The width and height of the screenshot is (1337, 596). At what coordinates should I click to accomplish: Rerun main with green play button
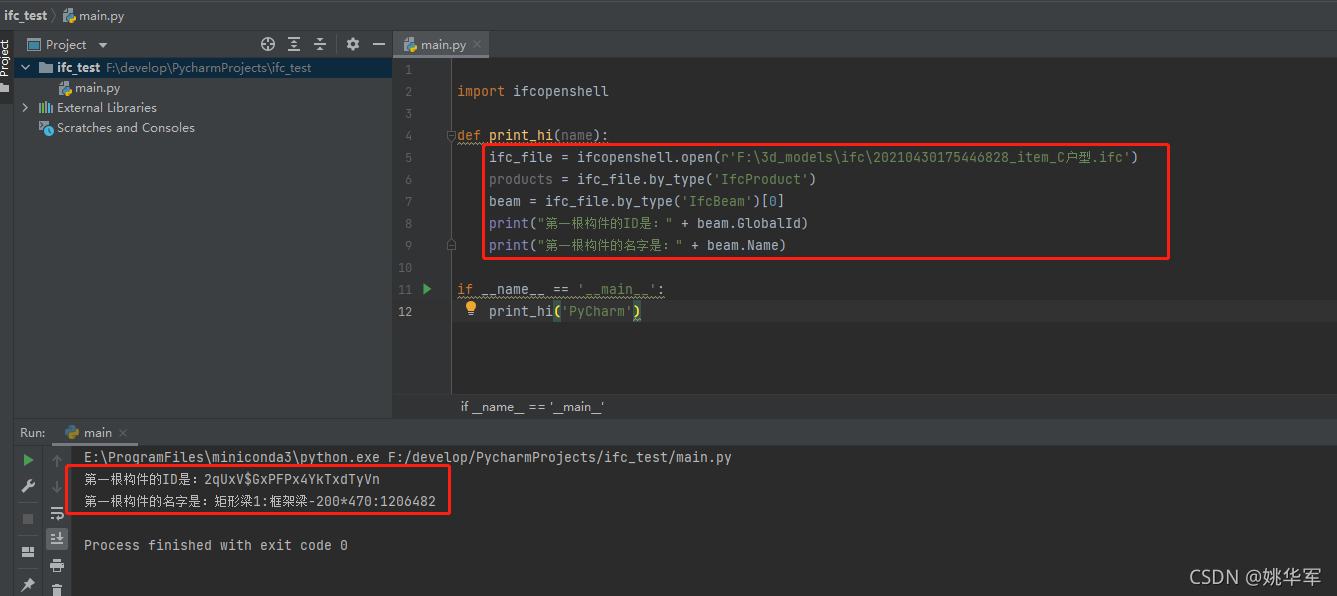tap(28, 460)
